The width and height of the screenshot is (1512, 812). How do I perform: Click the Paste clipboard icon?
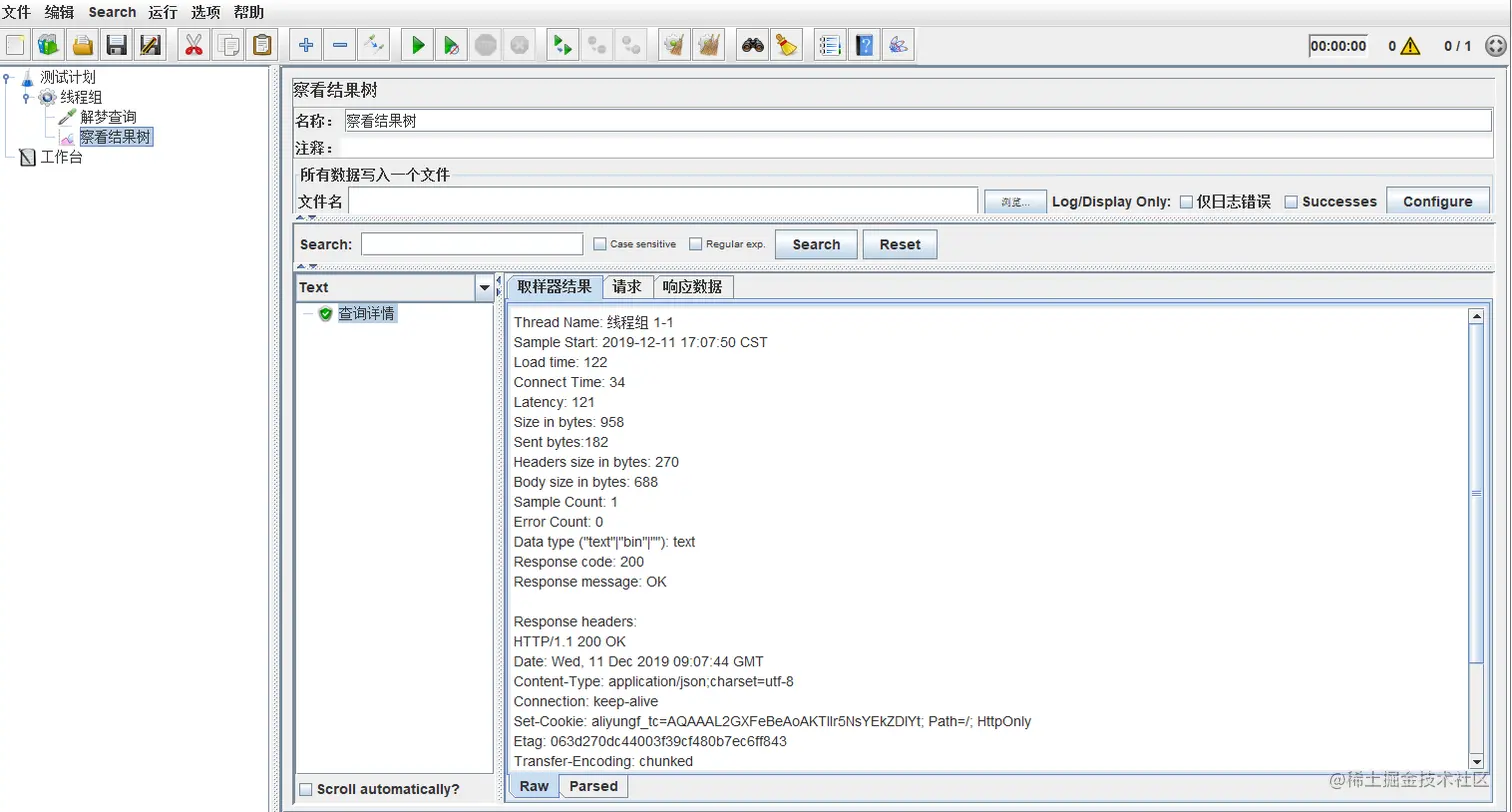262,45
